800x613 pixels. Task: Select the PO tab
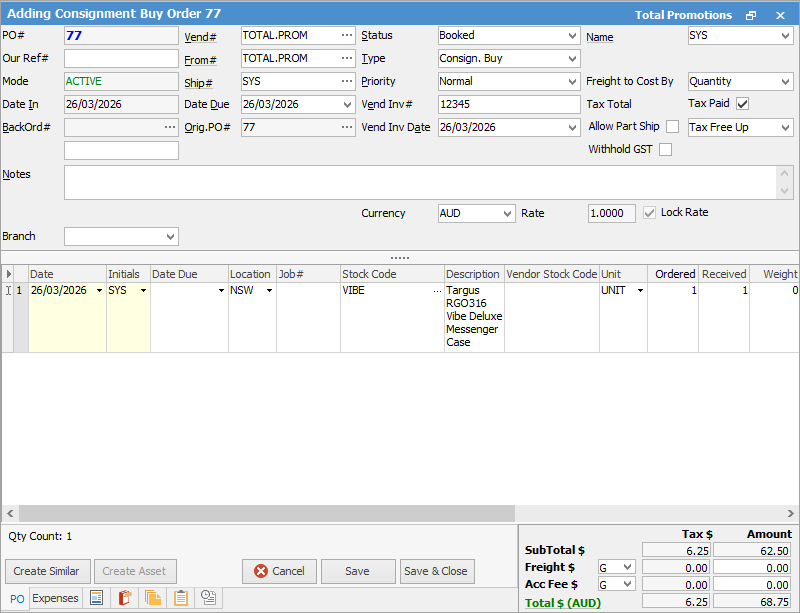click(x=17, y=598)
